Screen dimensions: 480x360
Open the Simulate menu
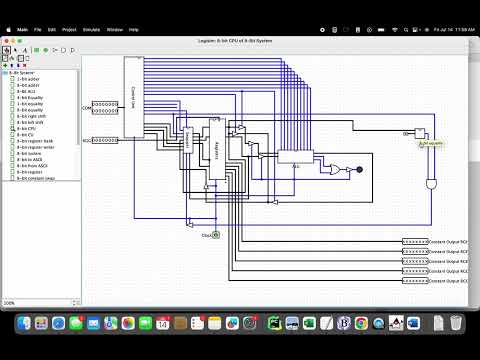(91, 30)
